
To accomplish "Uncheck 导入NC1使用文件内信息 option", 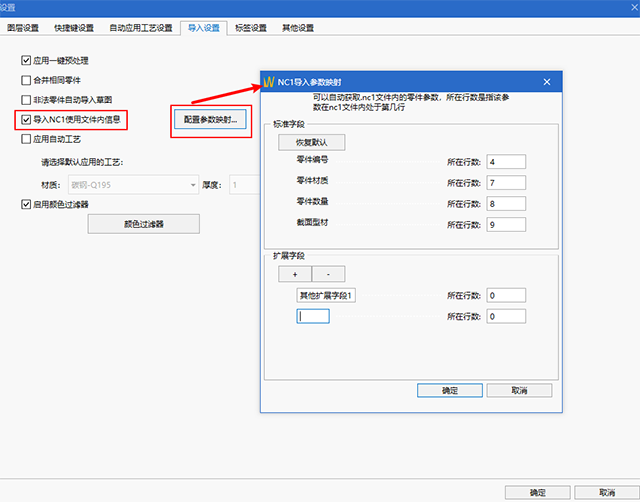I will coord(26,120).
